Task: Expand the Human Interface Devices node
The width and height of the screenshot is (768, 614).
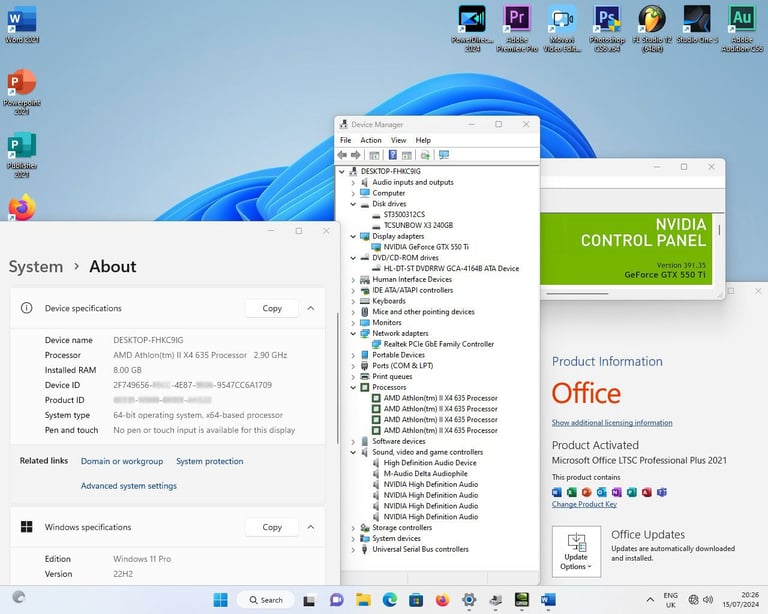Action: tap(353, 280)
